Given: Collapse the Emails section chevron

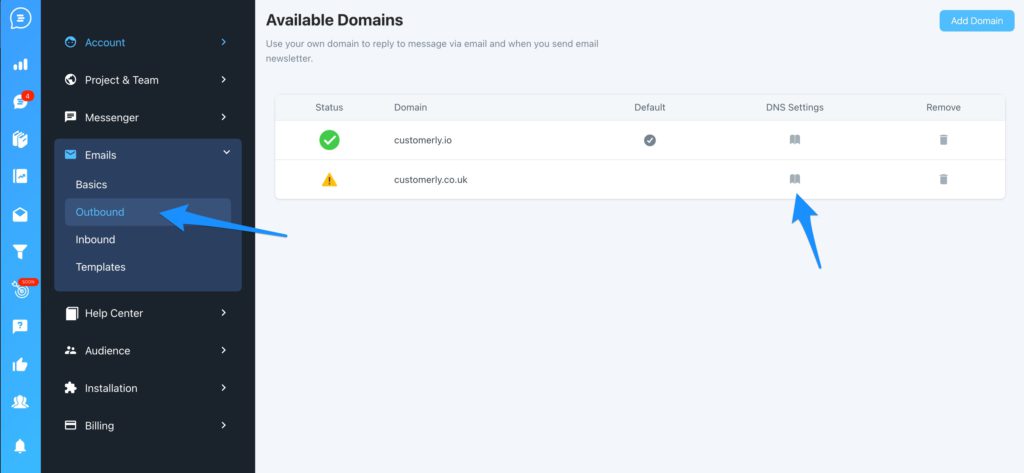Looking at the screenshot, I should click(x=227, y=152).
